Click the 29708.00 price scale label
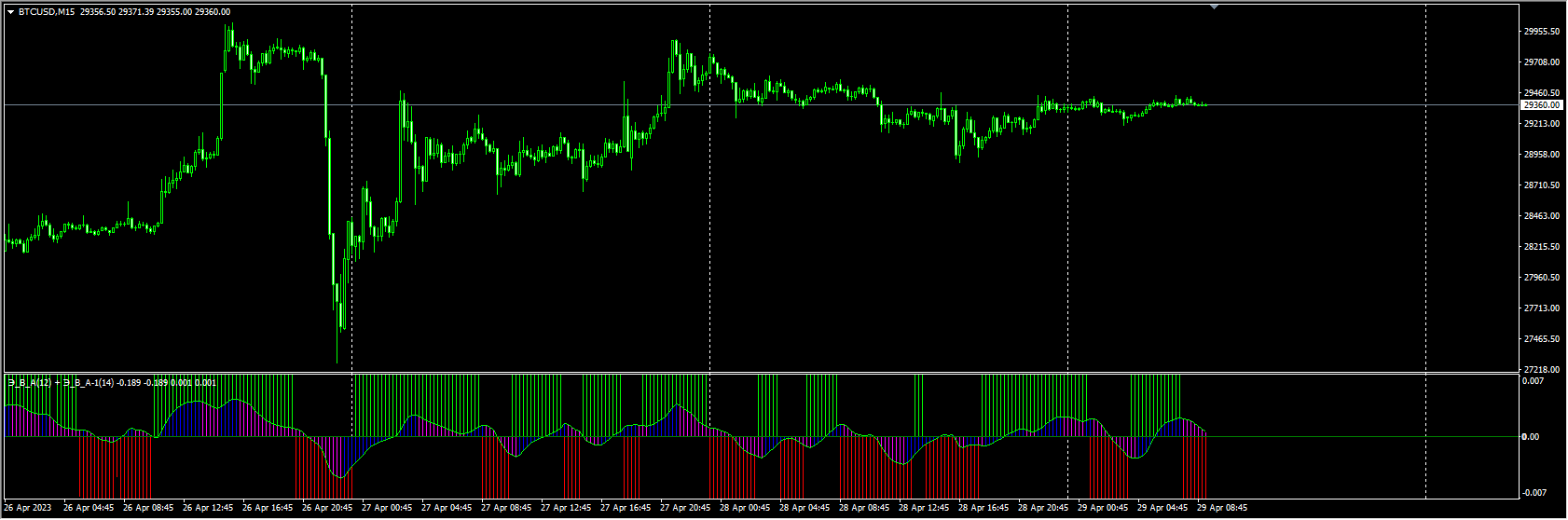Screen dimensions: 1568x520 pyautogui.click(x=1542, y=62)
